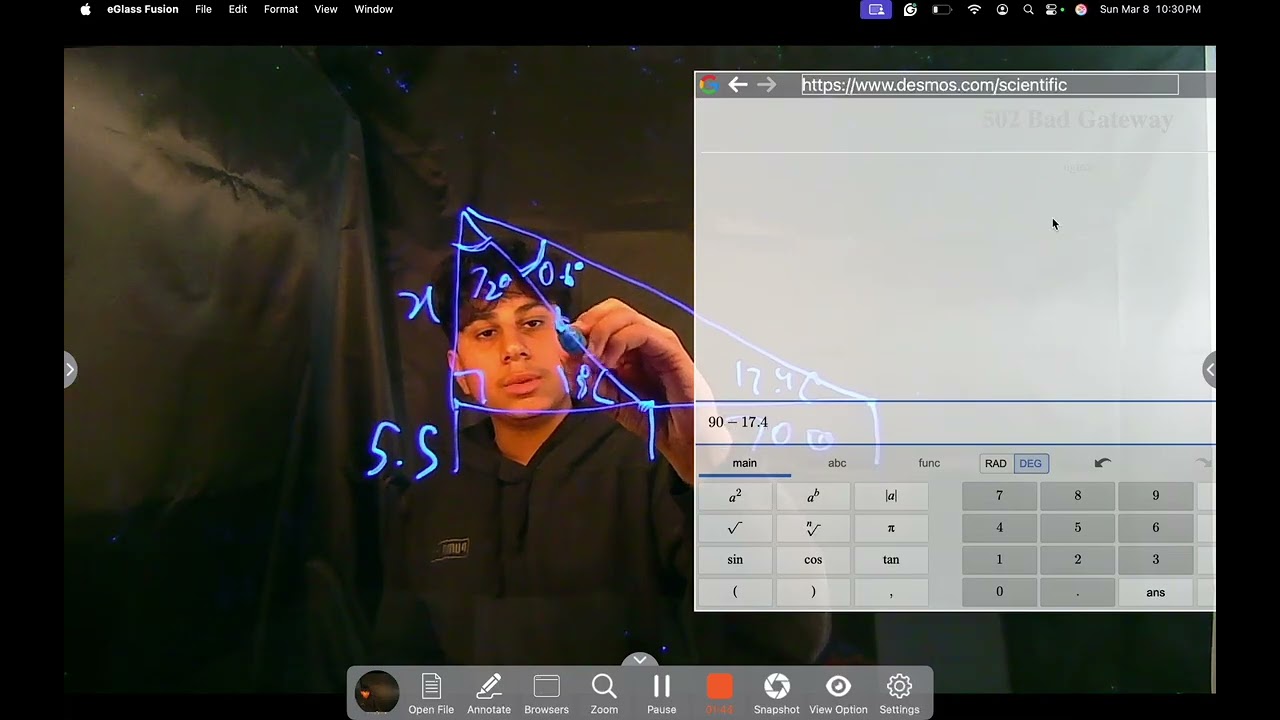The image size is (1280, 720).
Task: Tap the 0 digit key
Action: pos(999,592)
